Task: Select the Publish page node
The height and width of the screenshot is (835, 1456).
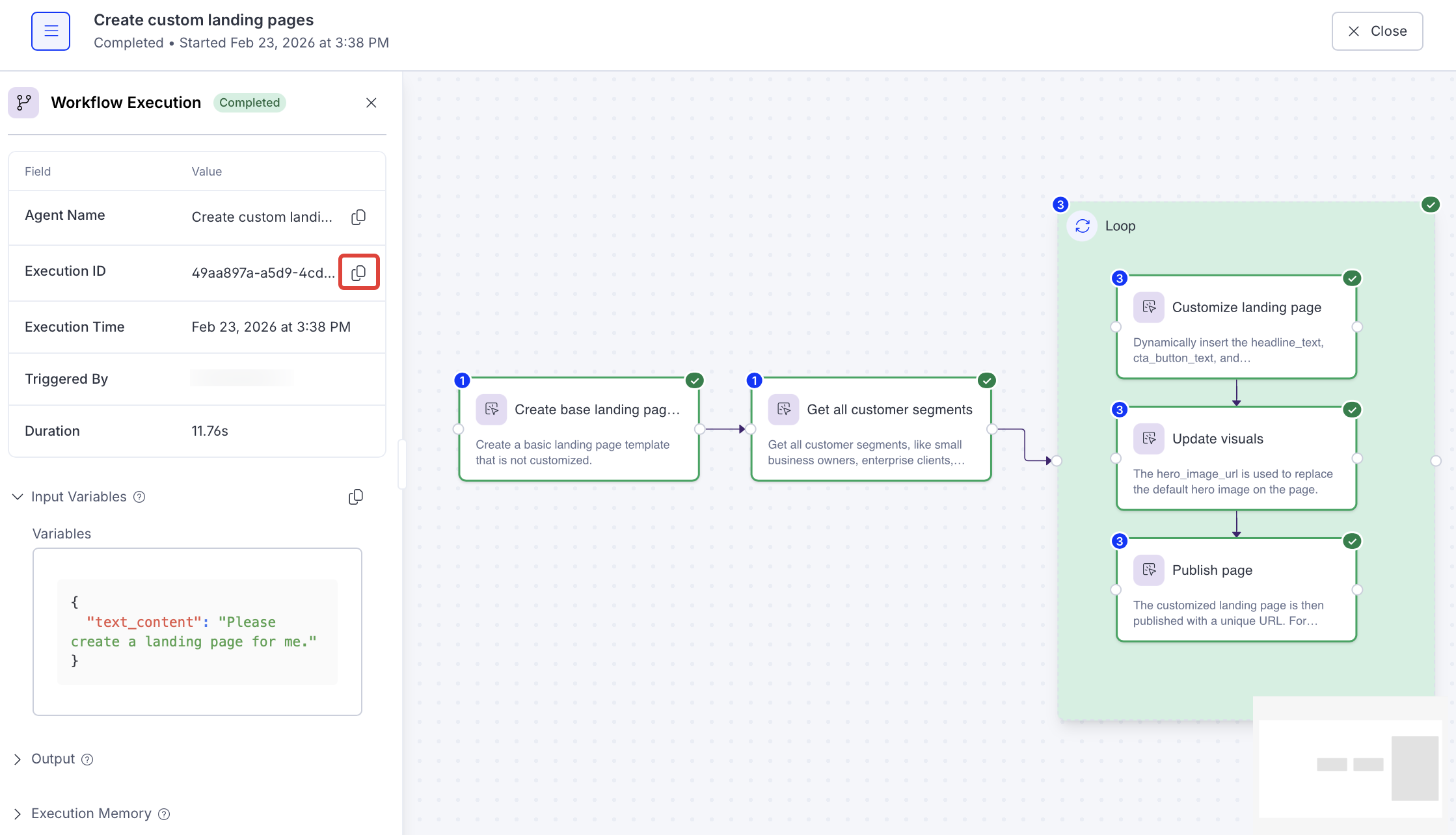Action: (1236, 590)
